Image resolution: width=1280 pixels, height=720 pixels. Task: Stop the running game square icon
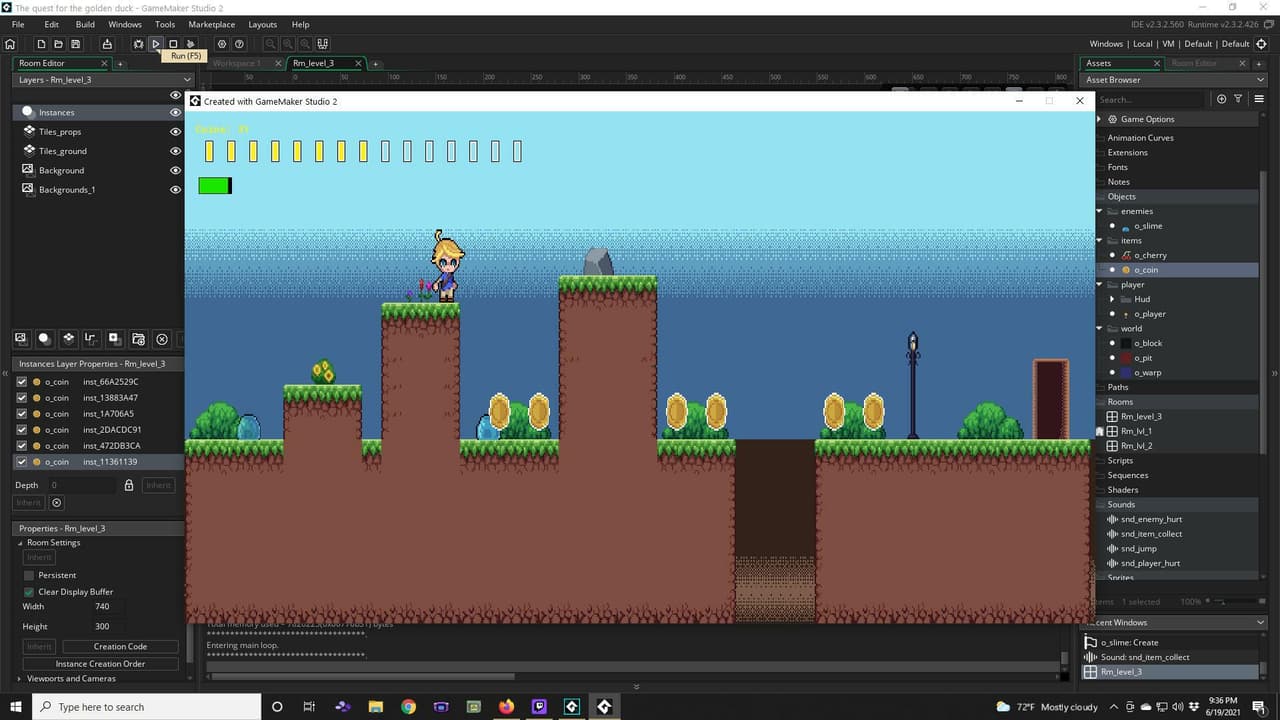(173, 44)
